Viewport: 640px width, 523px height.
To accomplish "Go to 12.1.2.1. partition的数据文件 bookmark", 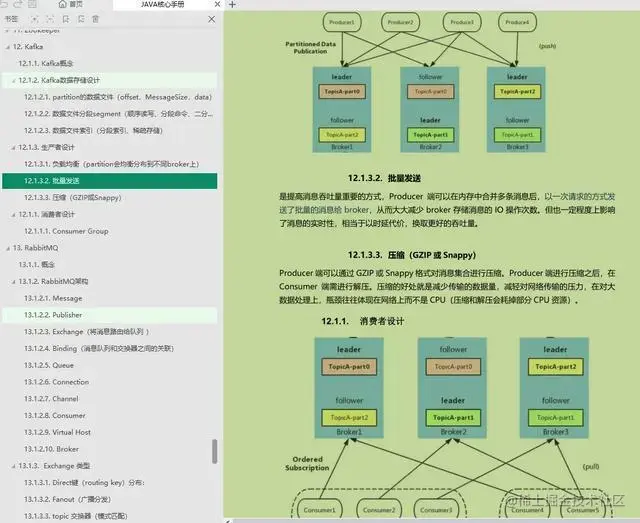I will point(118,97).
